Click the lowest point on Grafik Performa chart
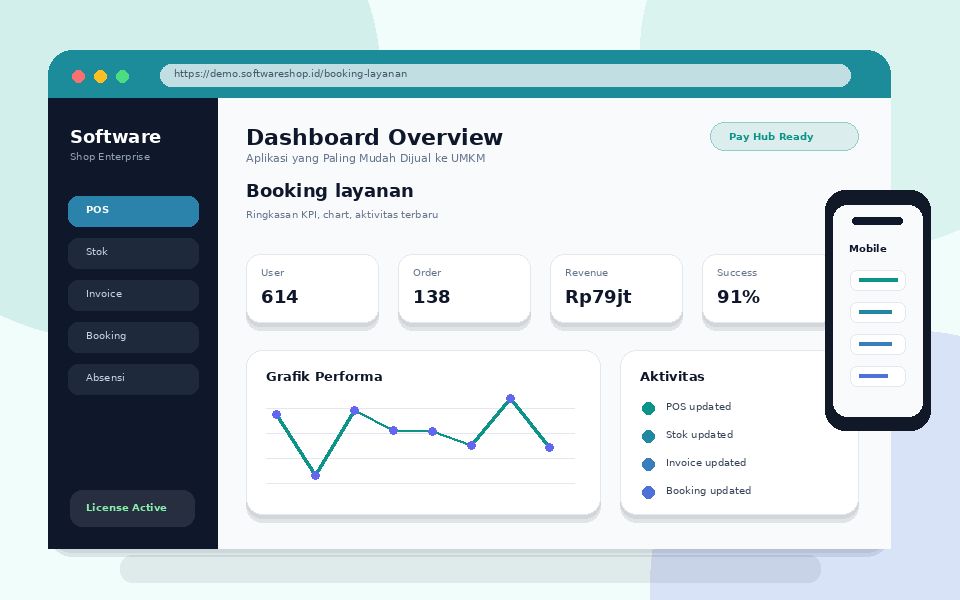 pos(315,475)
